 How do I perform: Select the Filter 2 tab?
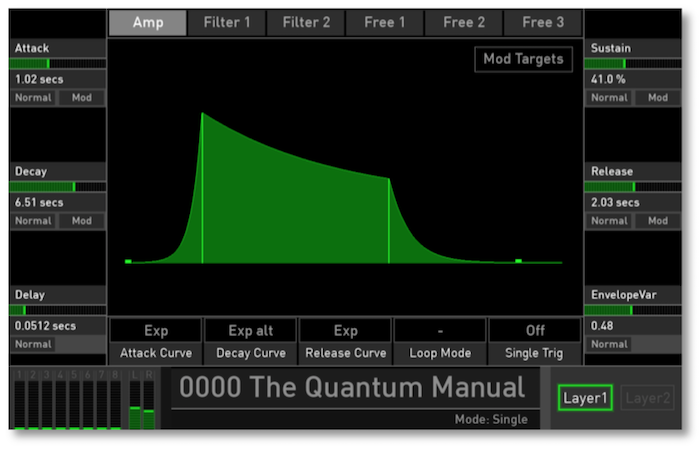306,22
